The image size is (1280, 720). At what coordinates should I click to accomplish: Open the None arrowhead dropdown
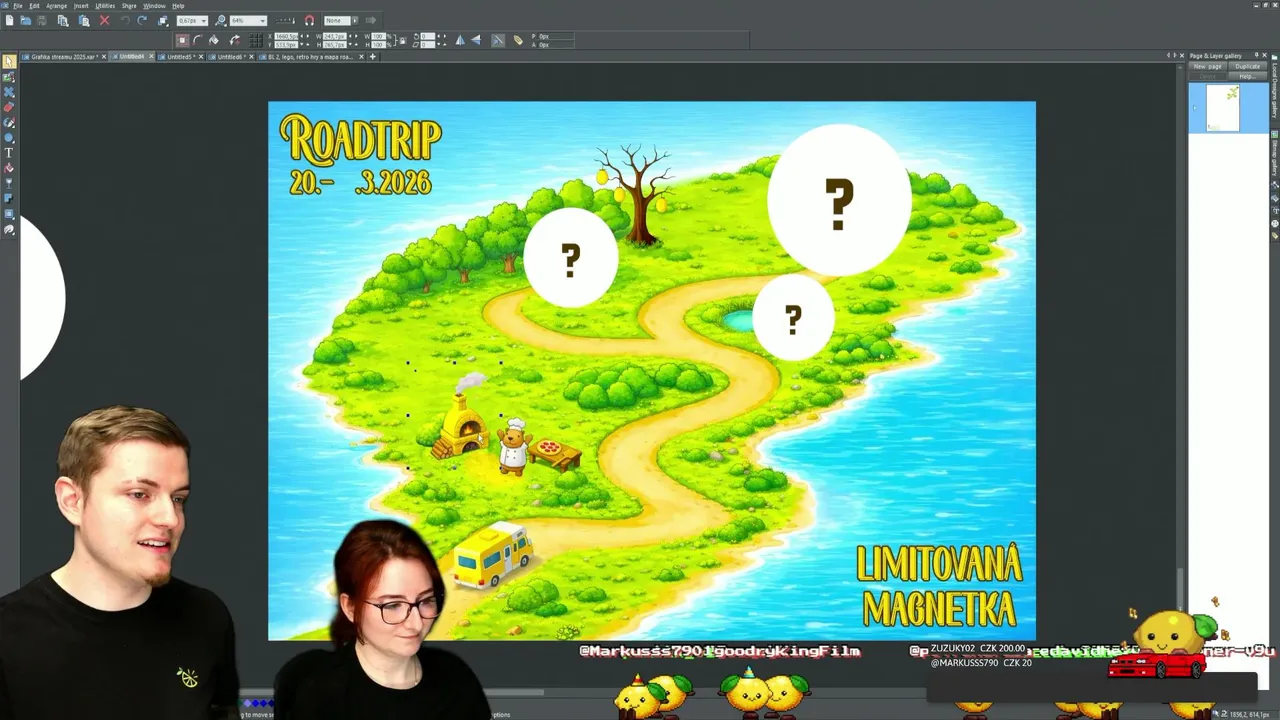[354, 20]
